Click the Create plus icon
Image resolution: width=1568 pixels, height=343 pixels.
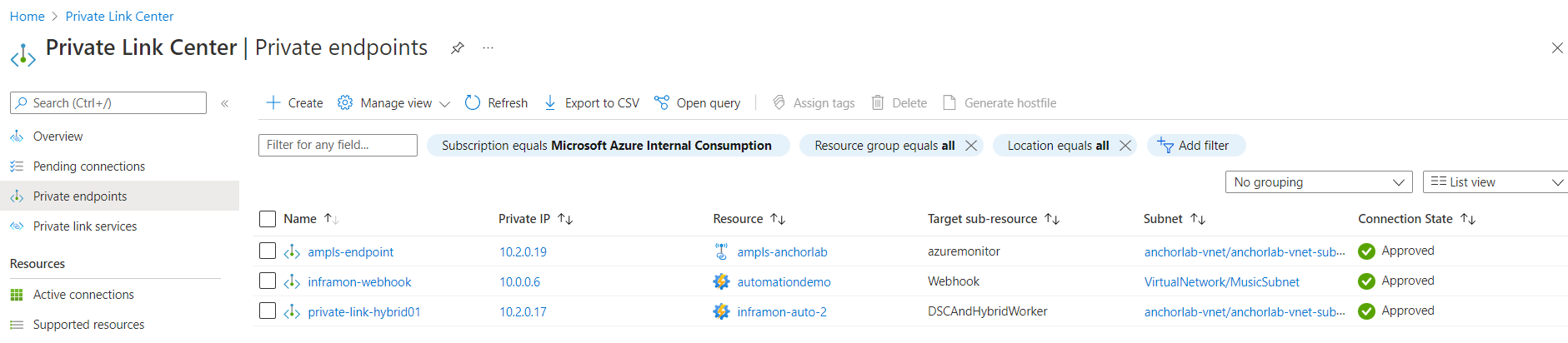(x=273, y=102)
